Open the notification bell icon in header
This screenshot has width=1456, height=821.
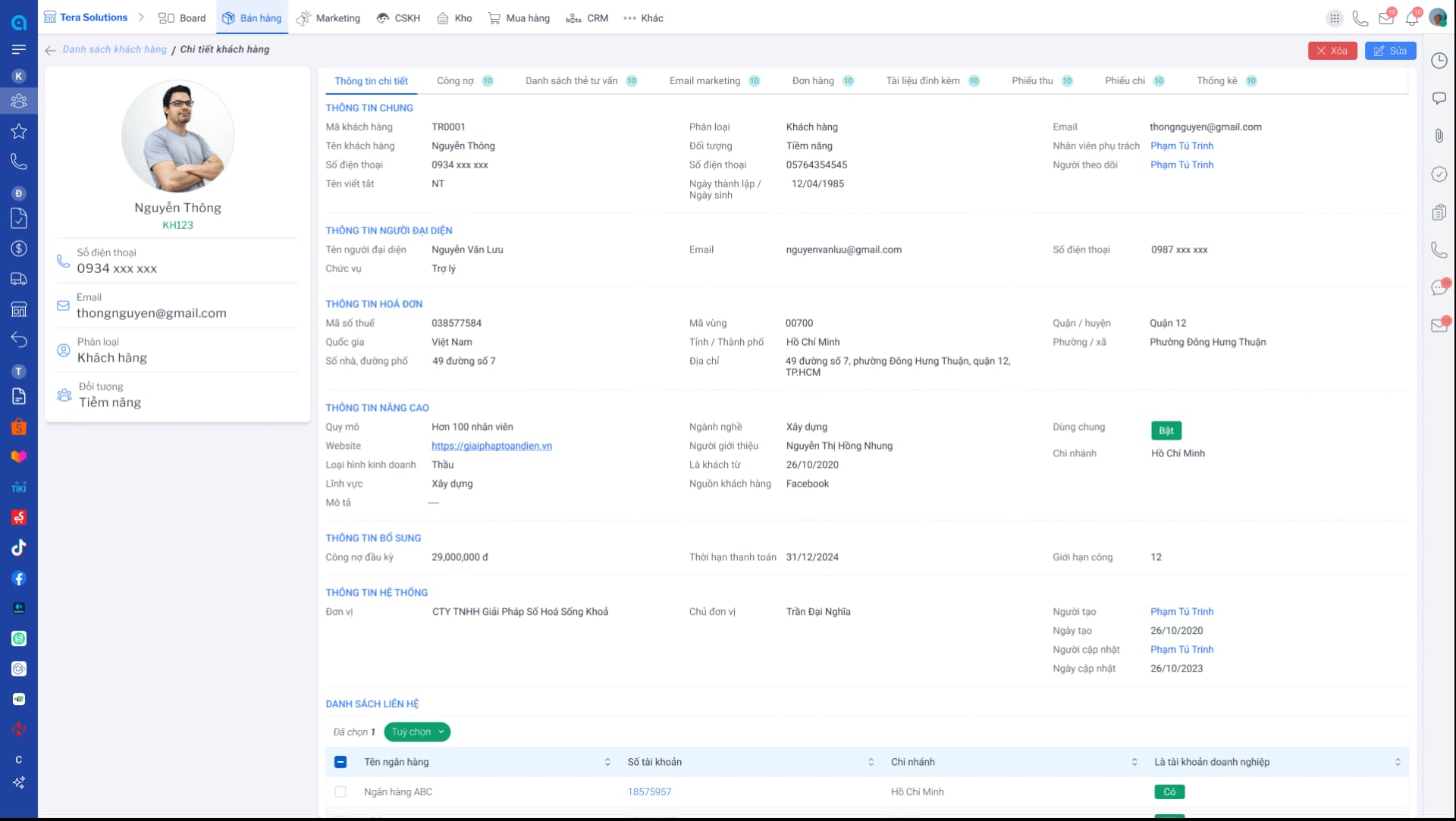(x=1411, y=18)
